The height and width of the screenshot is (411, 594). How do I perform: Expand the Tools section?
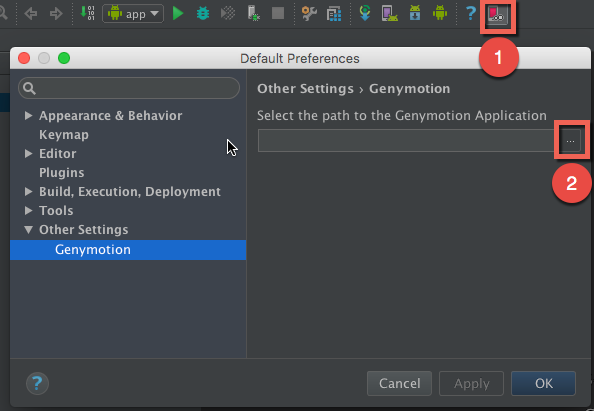(x=28, y=211)
